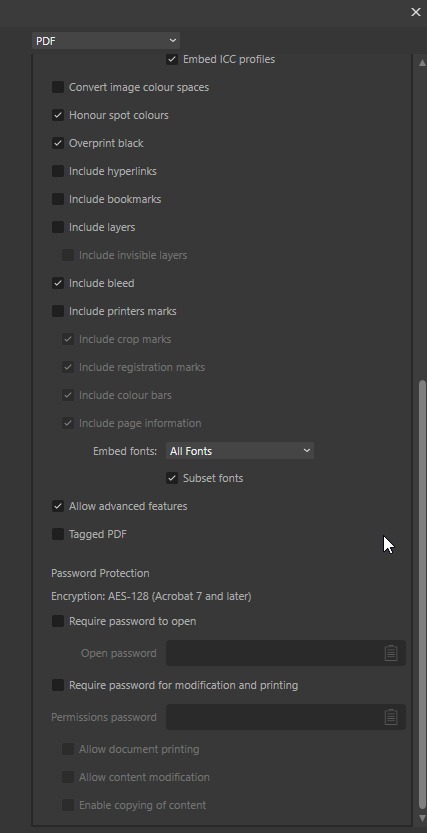
Task: Check Require password for modification and printing
Action: point(58,685)
